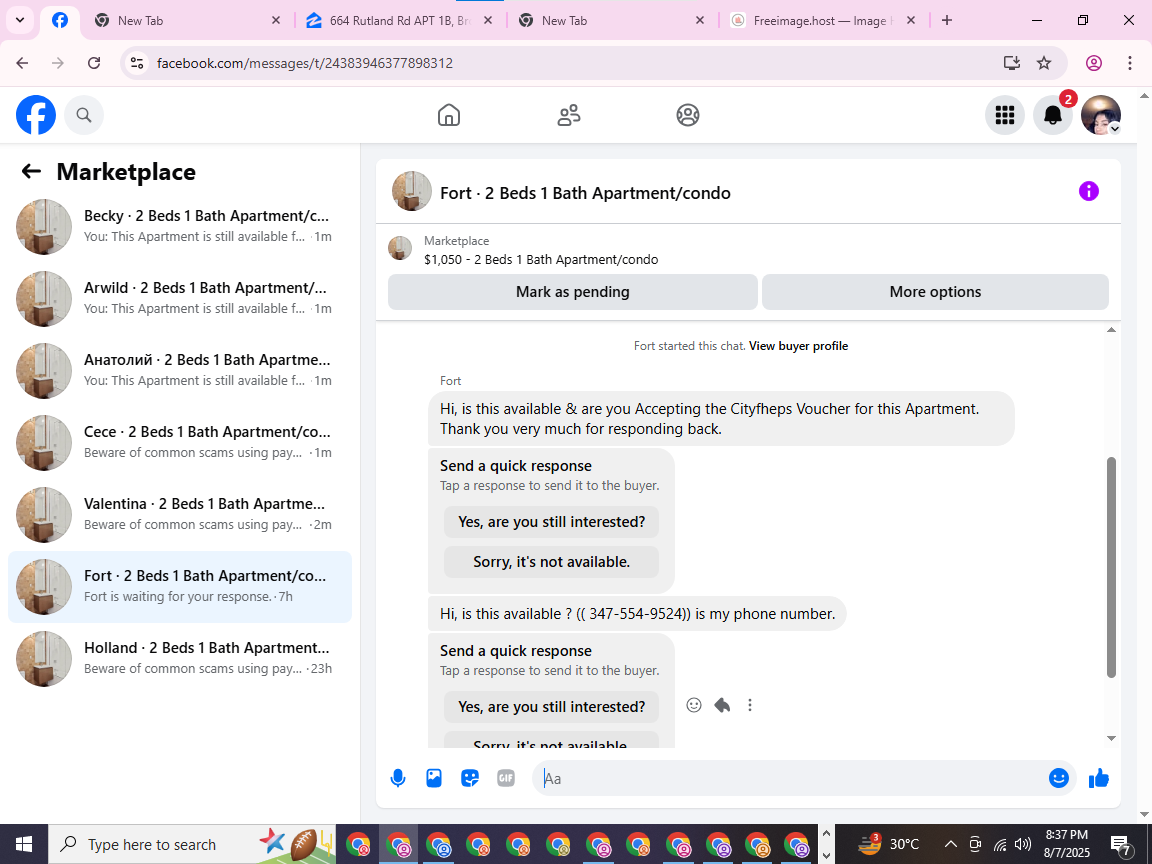The height and width of the screenshot is (864, 1152).
Task: Go to the Home feed icon
Action: (449, 115)
